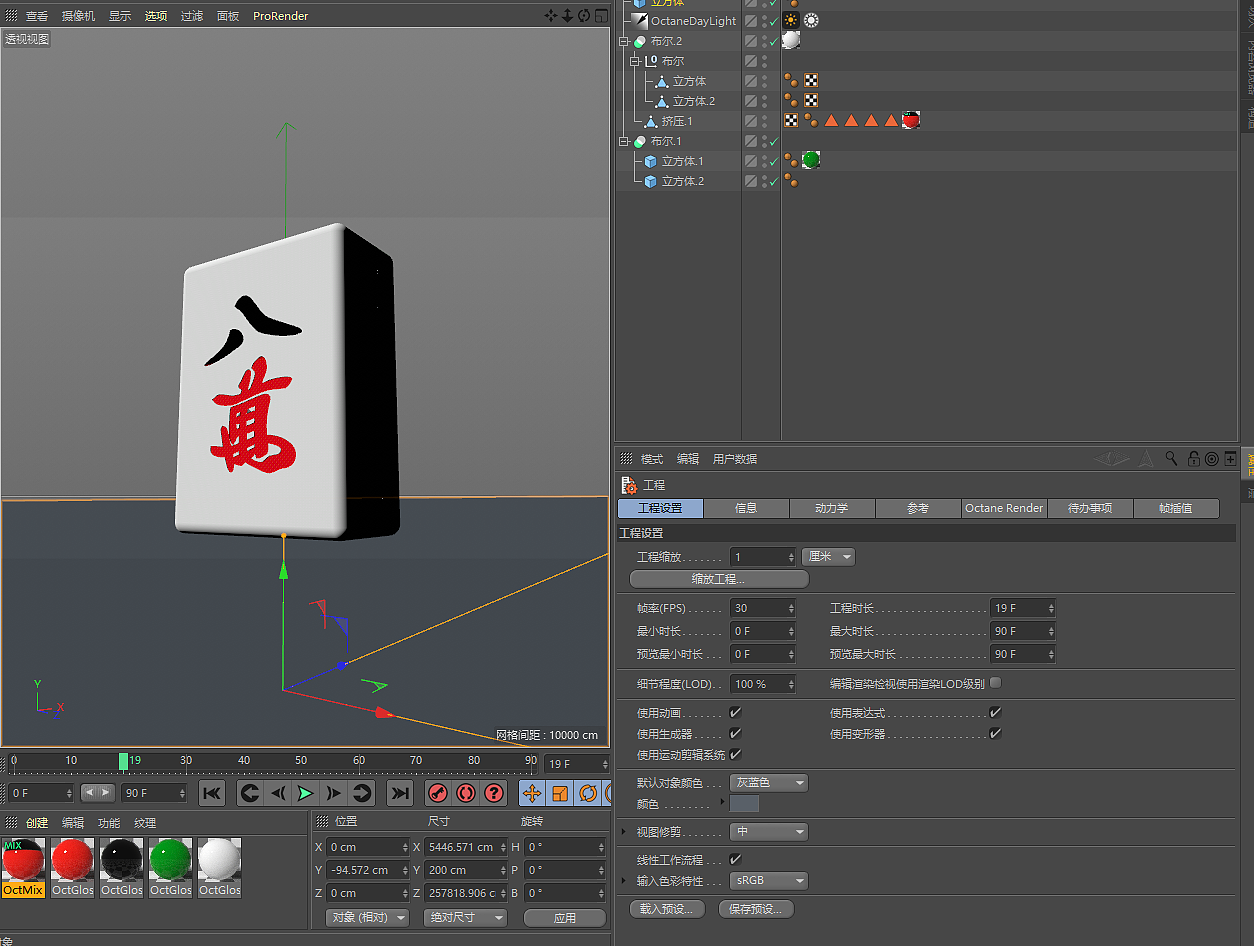Toggle the lock icon in attributes panel
This screenshot has height=946, width=1254.
click(1194, 458)
